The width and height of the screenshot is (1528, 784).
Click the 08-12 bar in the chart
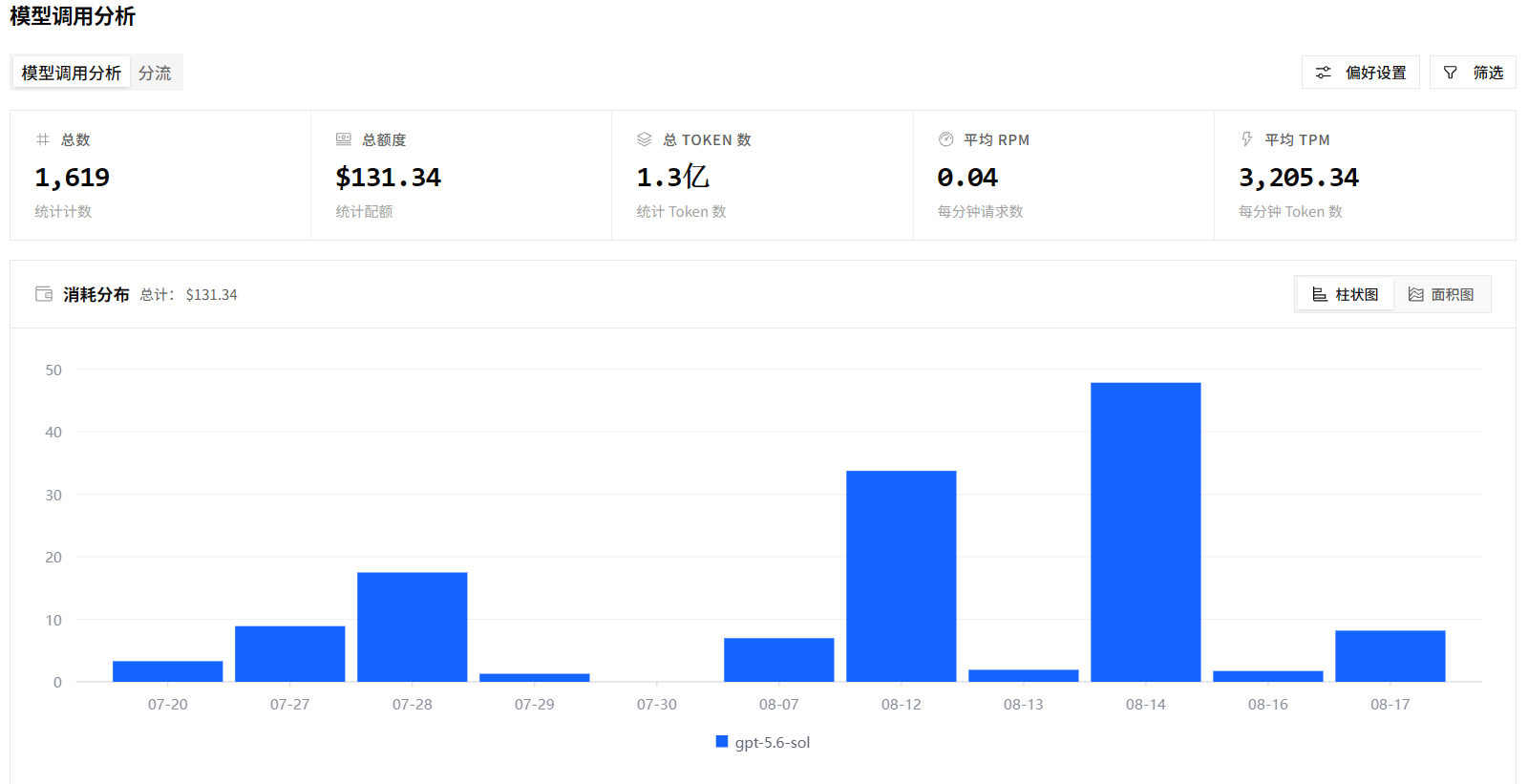(902, 576)
